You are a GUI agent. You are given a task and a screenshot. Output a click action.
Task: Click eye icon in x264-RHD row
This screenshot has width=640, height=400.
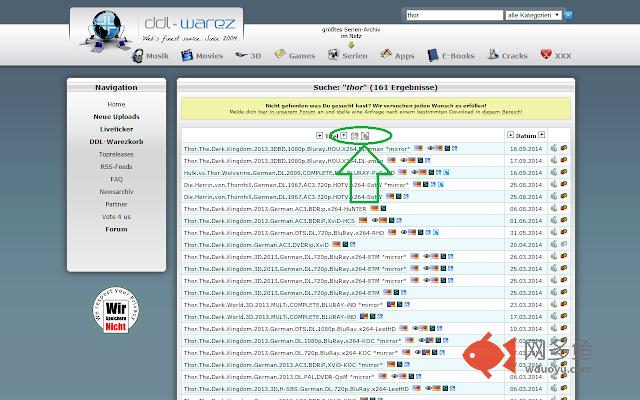pyautogui.click(x=404, y=232)
